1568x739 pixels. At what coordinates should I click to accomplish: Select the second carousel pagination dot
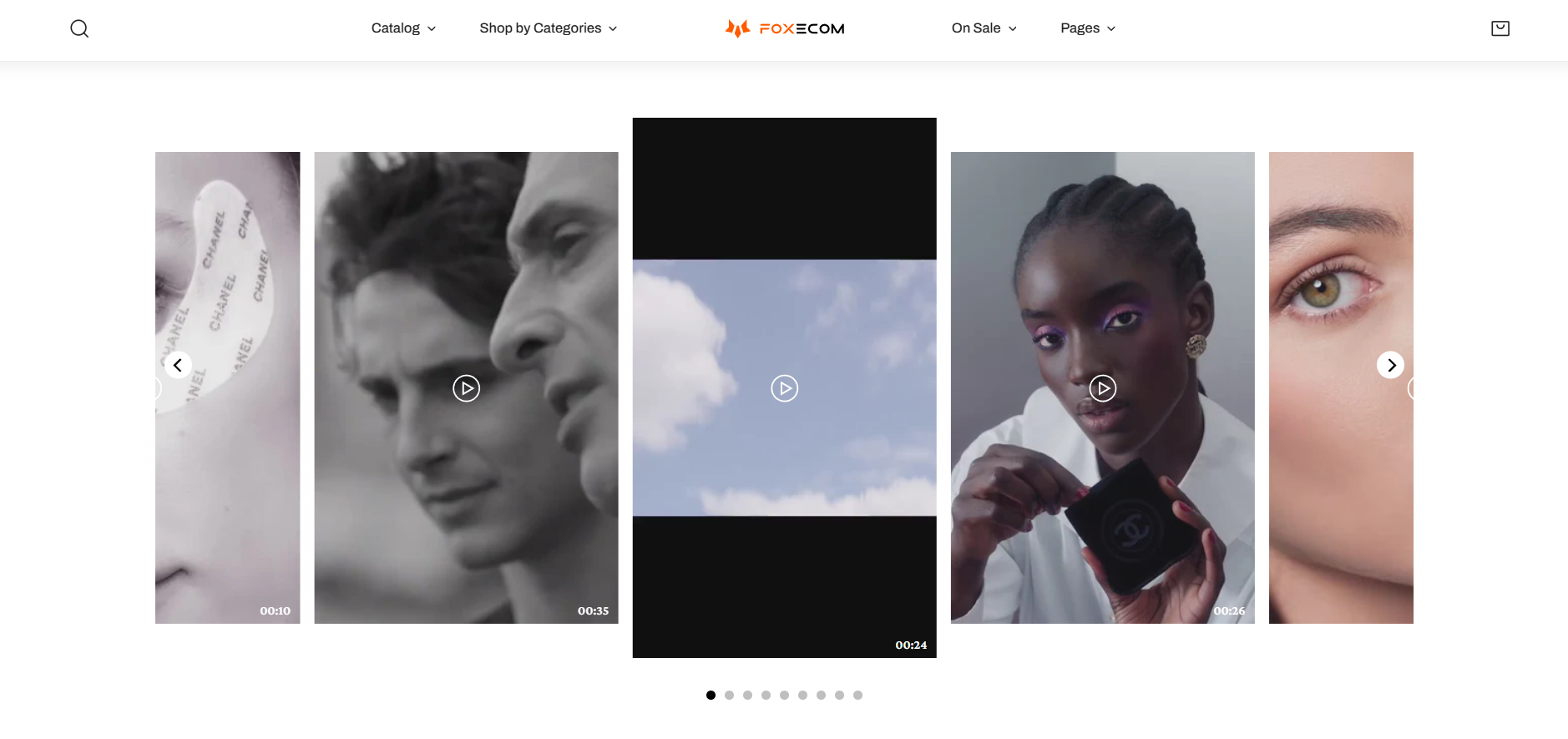click(729, 695)
